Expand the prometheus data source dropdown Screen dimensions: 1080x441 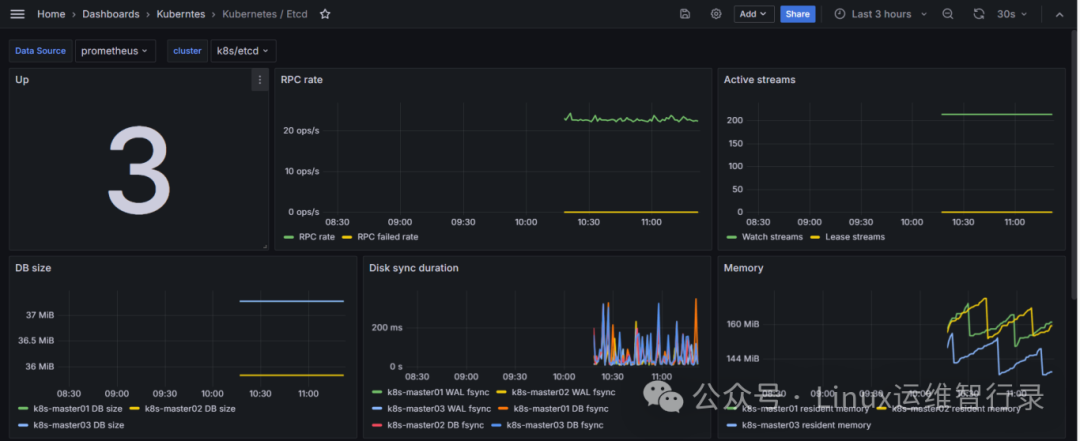tap(115, 51)
